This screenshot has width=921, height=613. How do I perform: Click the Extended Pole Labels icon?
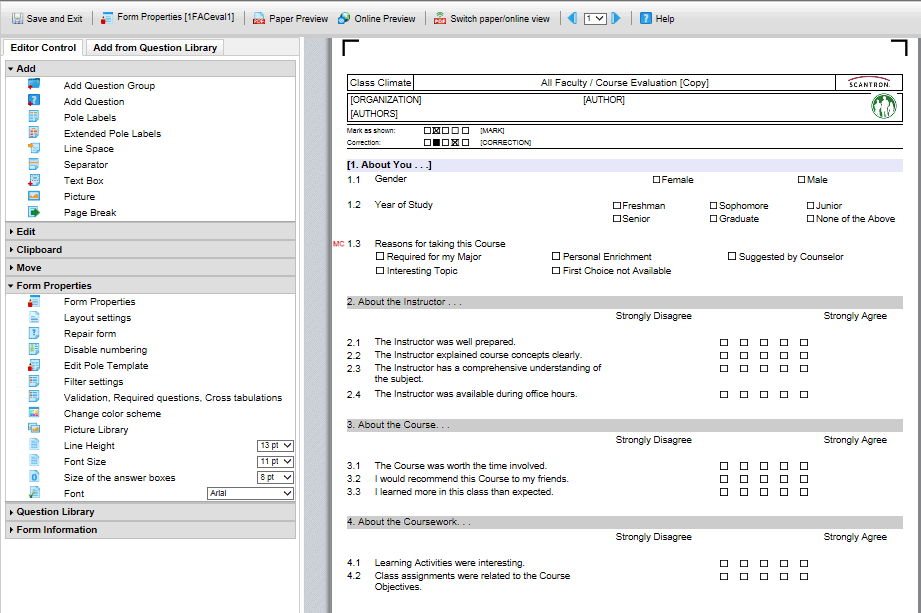(34, 133)
